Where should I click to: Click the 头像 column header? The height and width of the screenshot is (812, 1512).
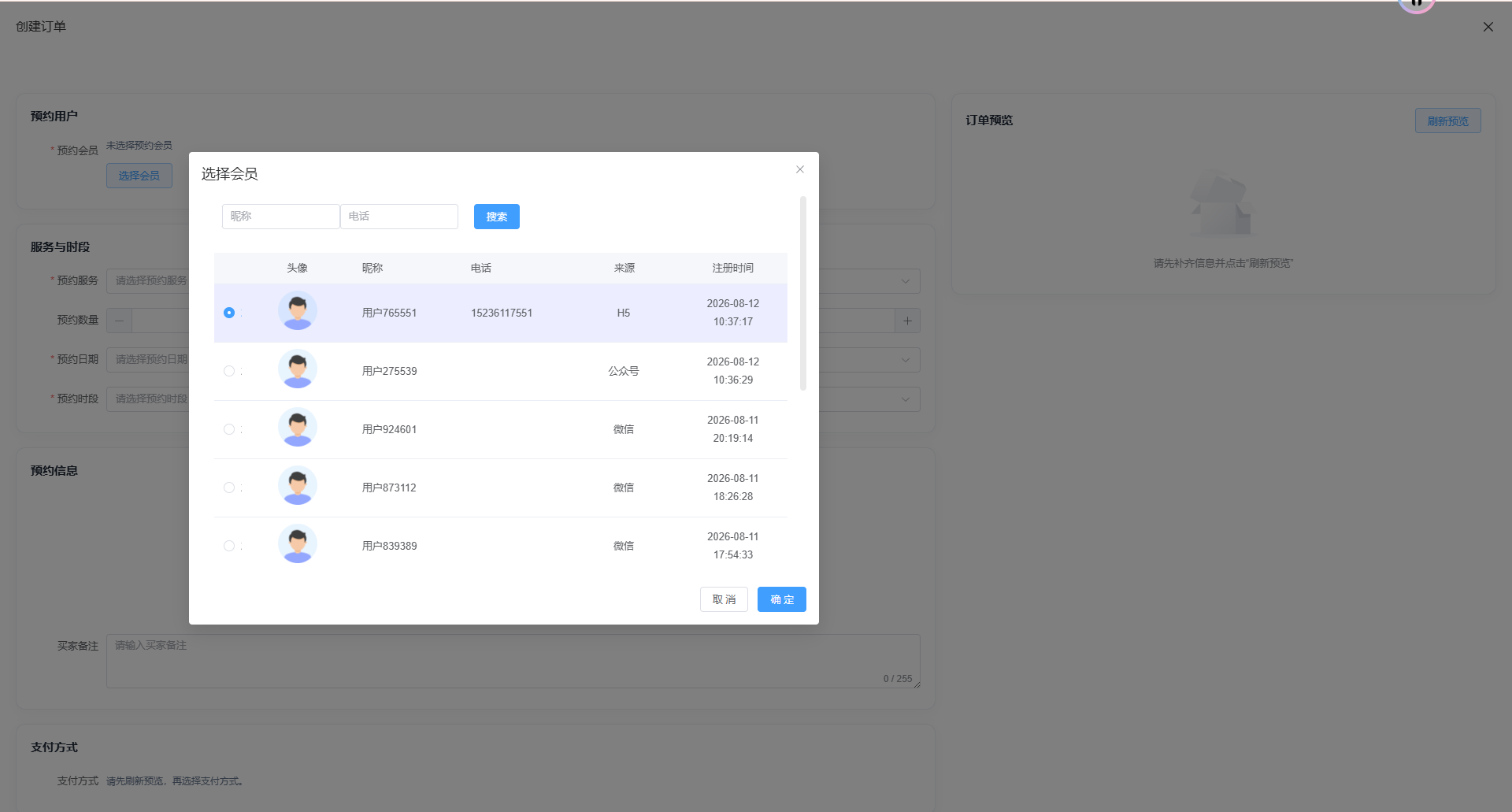tap(298, 268)
